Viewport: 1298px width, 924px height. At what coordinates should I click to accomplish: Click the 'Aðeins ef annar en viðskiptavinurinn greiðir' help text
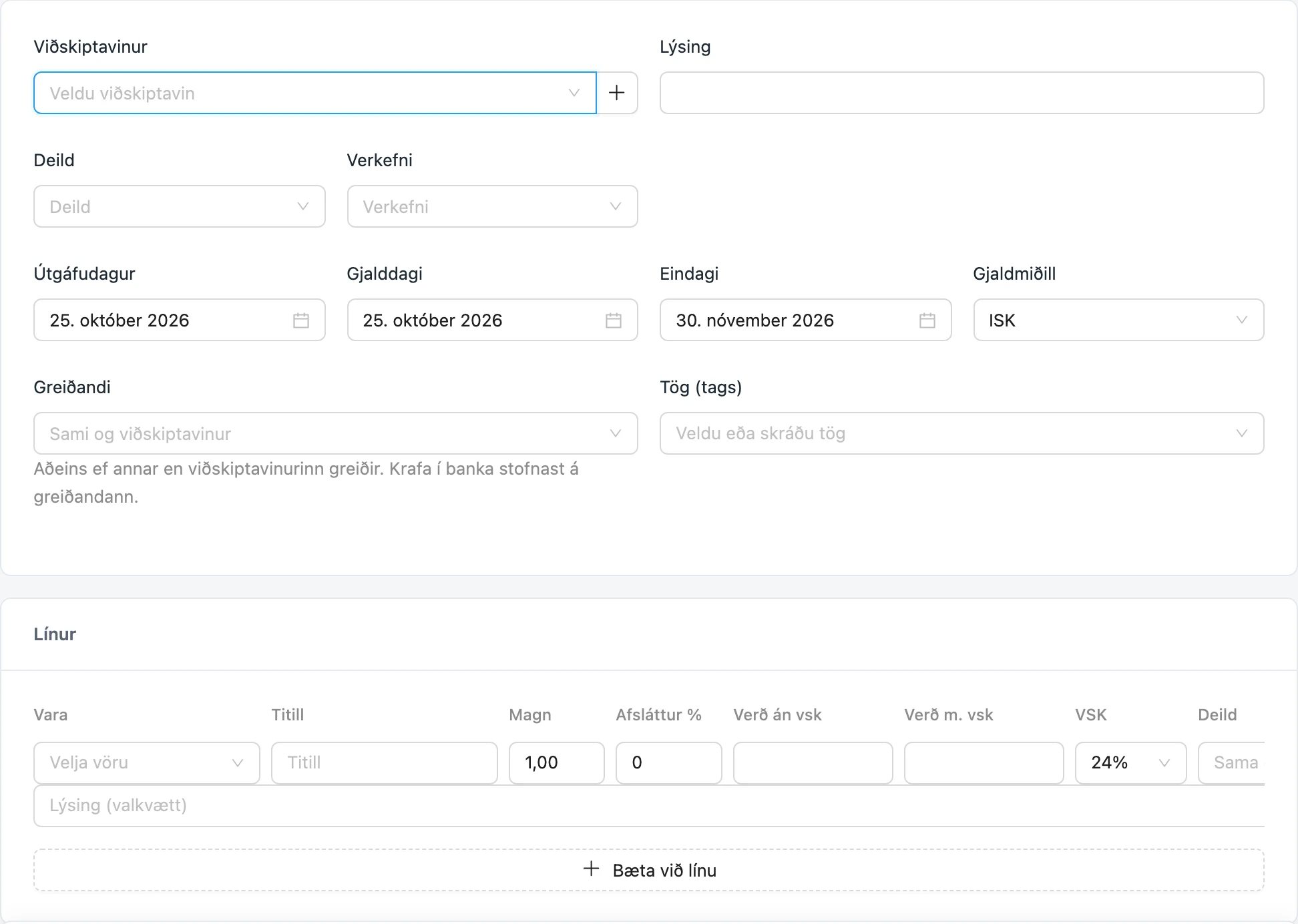(x=306, y=483)
